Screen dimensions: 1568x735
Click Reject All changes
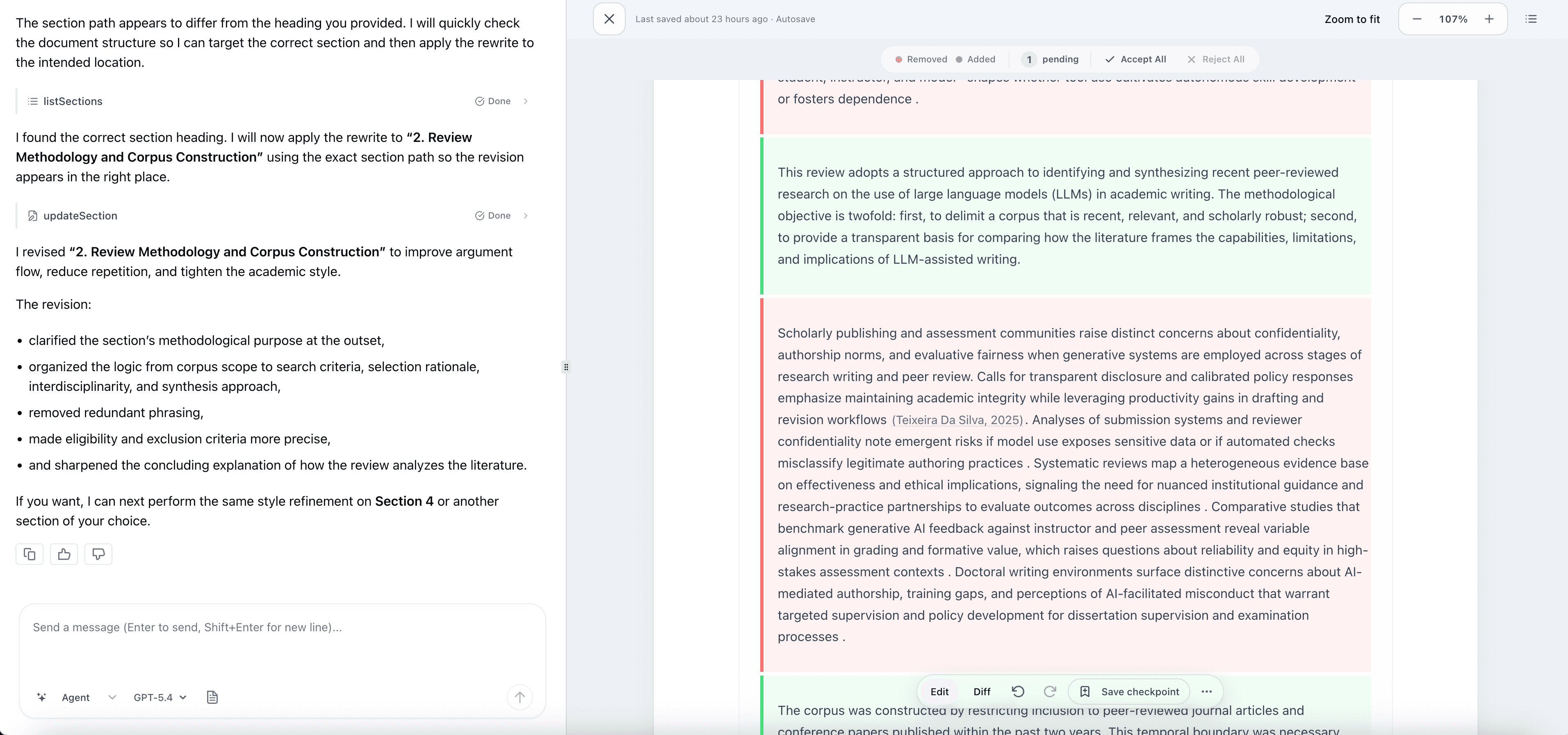point(1215,59)
